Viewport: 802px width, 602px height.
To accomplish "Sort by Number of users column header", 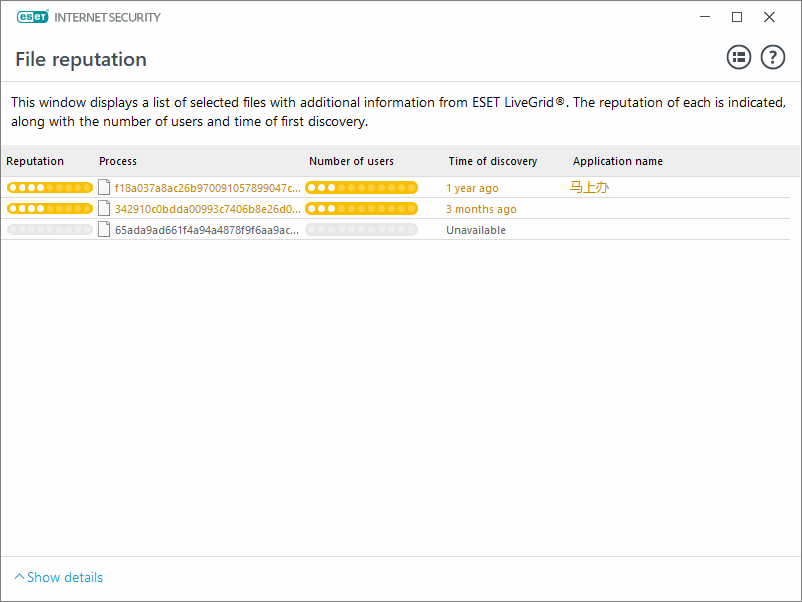I will click(351, 161).
